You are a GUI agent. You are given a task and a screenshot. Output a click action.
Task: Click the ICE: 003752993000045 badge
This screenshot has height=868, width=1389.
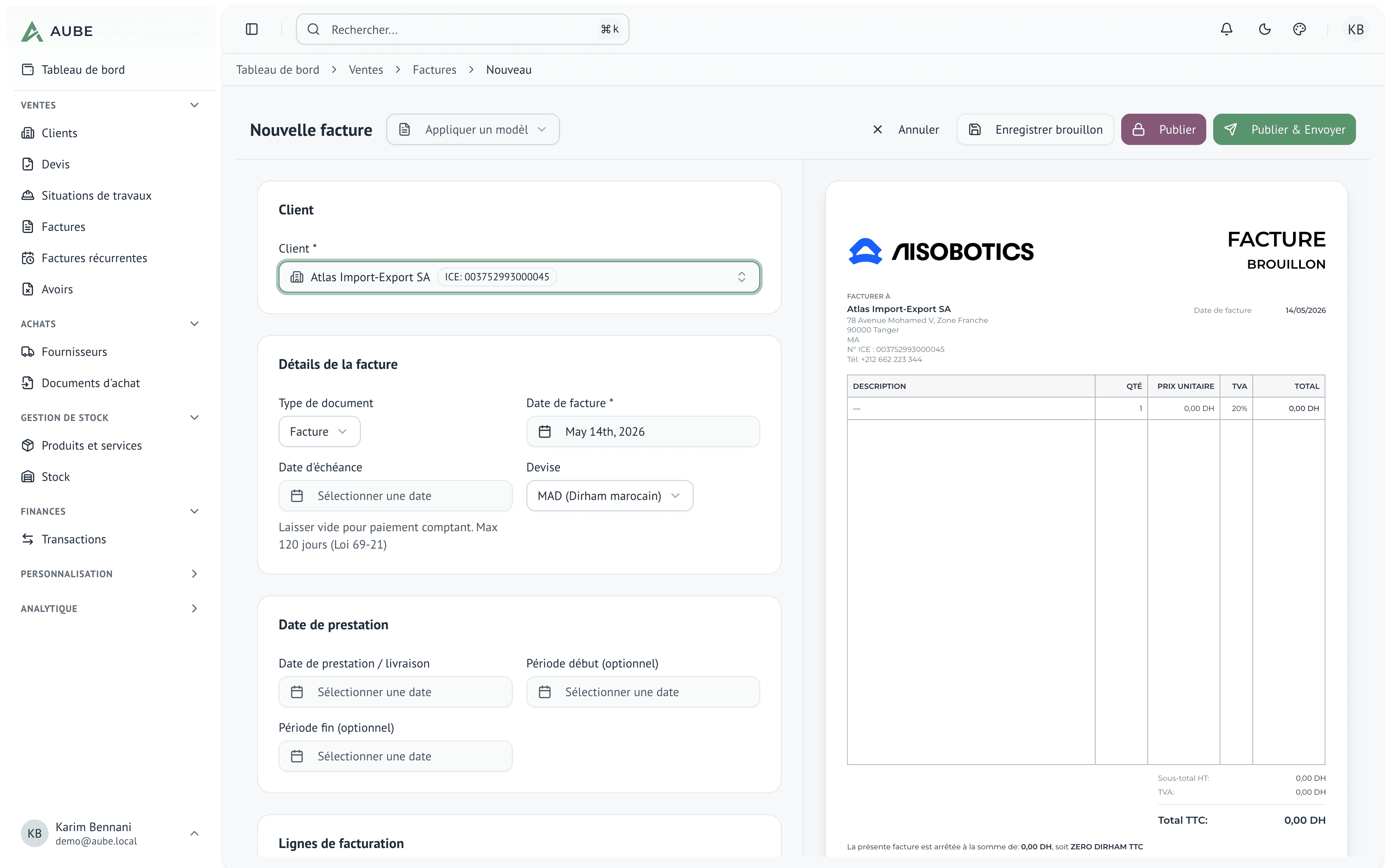point(497,277)
